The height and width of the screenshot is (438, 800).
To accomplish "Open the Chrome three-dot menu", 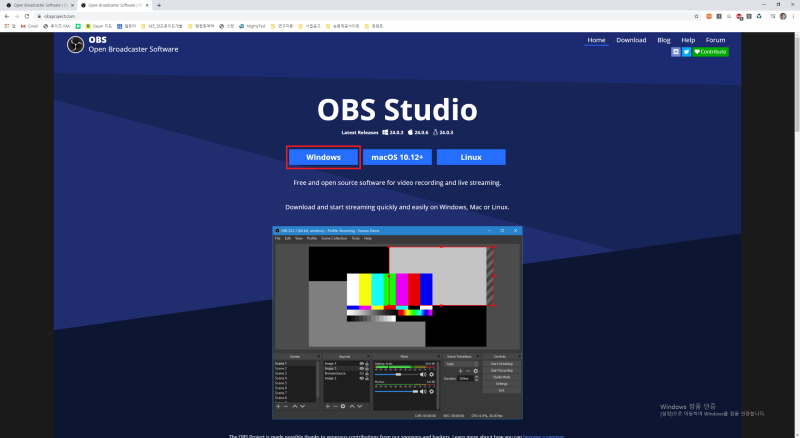I will coord(794,16).
